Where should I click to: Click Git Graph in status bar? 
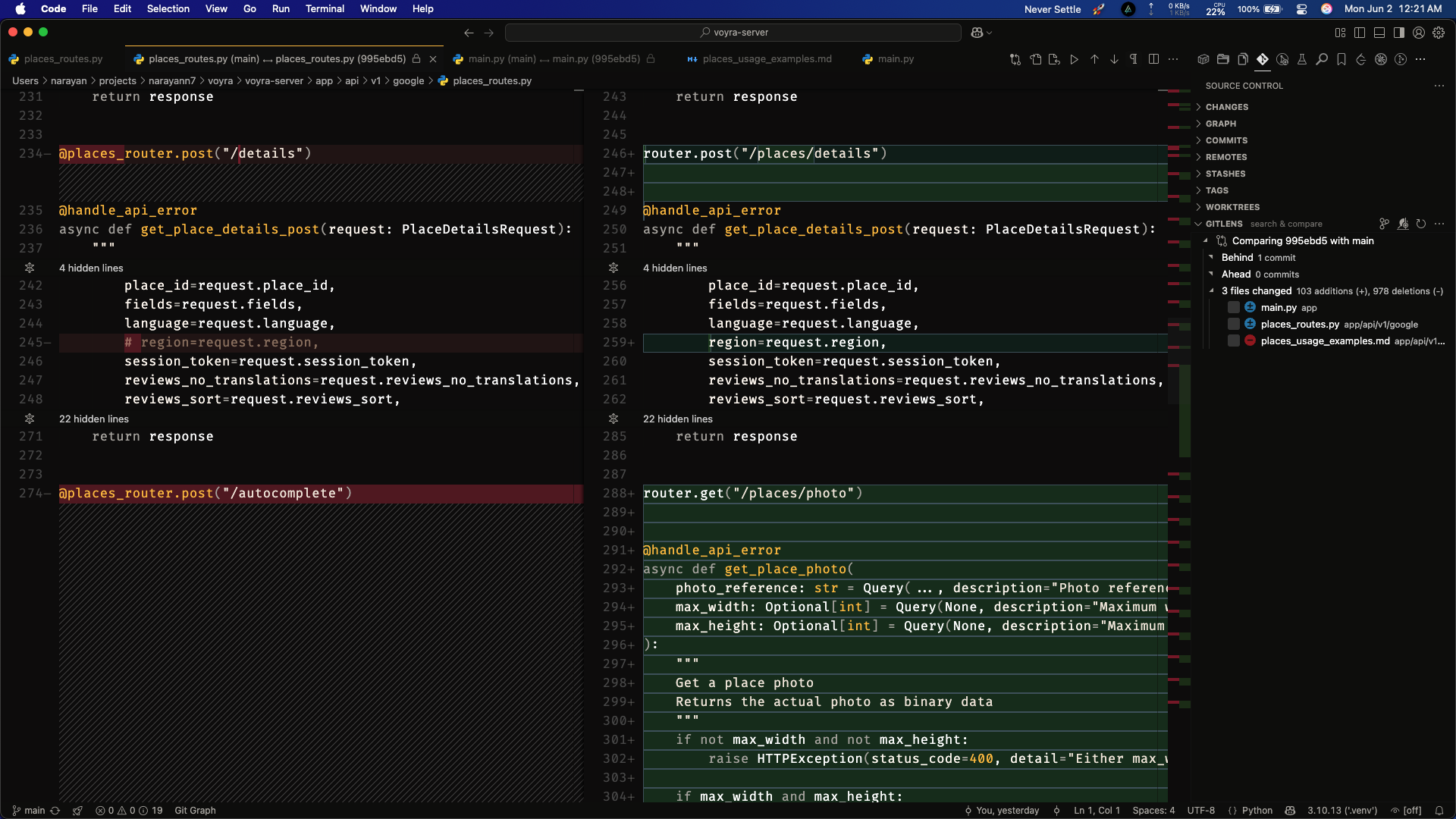tap(195, 810)
